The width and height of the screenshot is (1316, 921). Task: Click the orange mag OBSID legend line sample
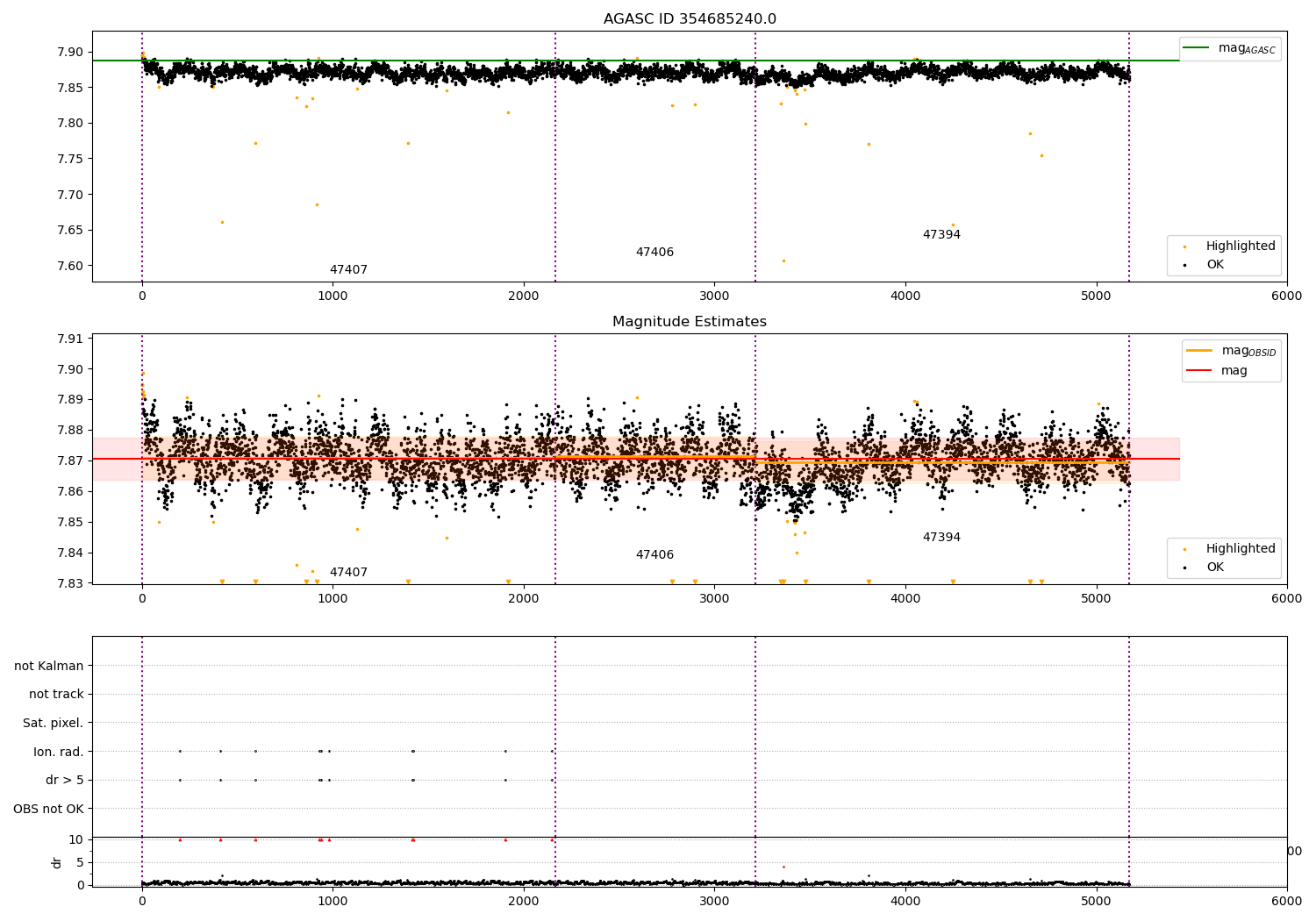pyautogui.click(x=1199, y=350)
